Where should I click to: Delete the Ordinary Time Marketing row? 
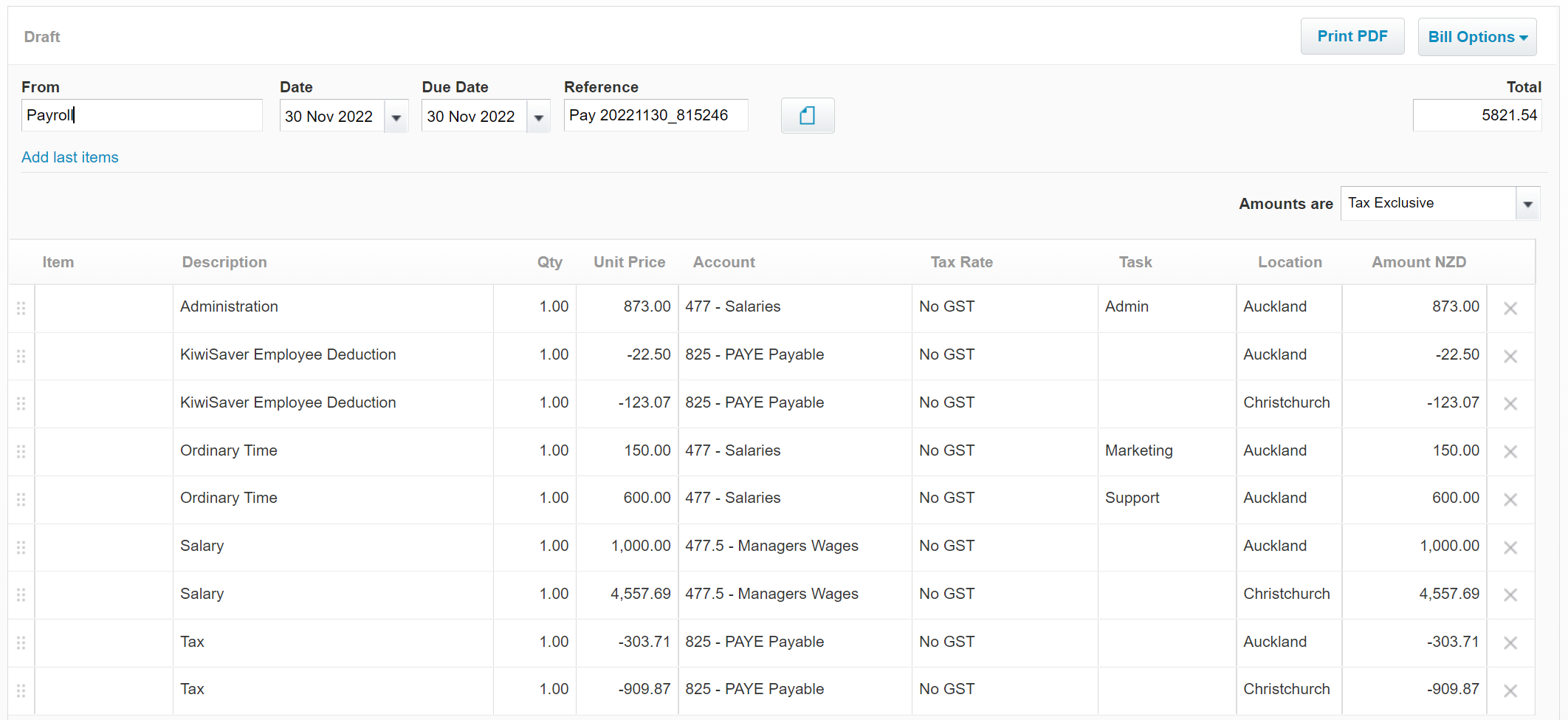coord(1510,452)
